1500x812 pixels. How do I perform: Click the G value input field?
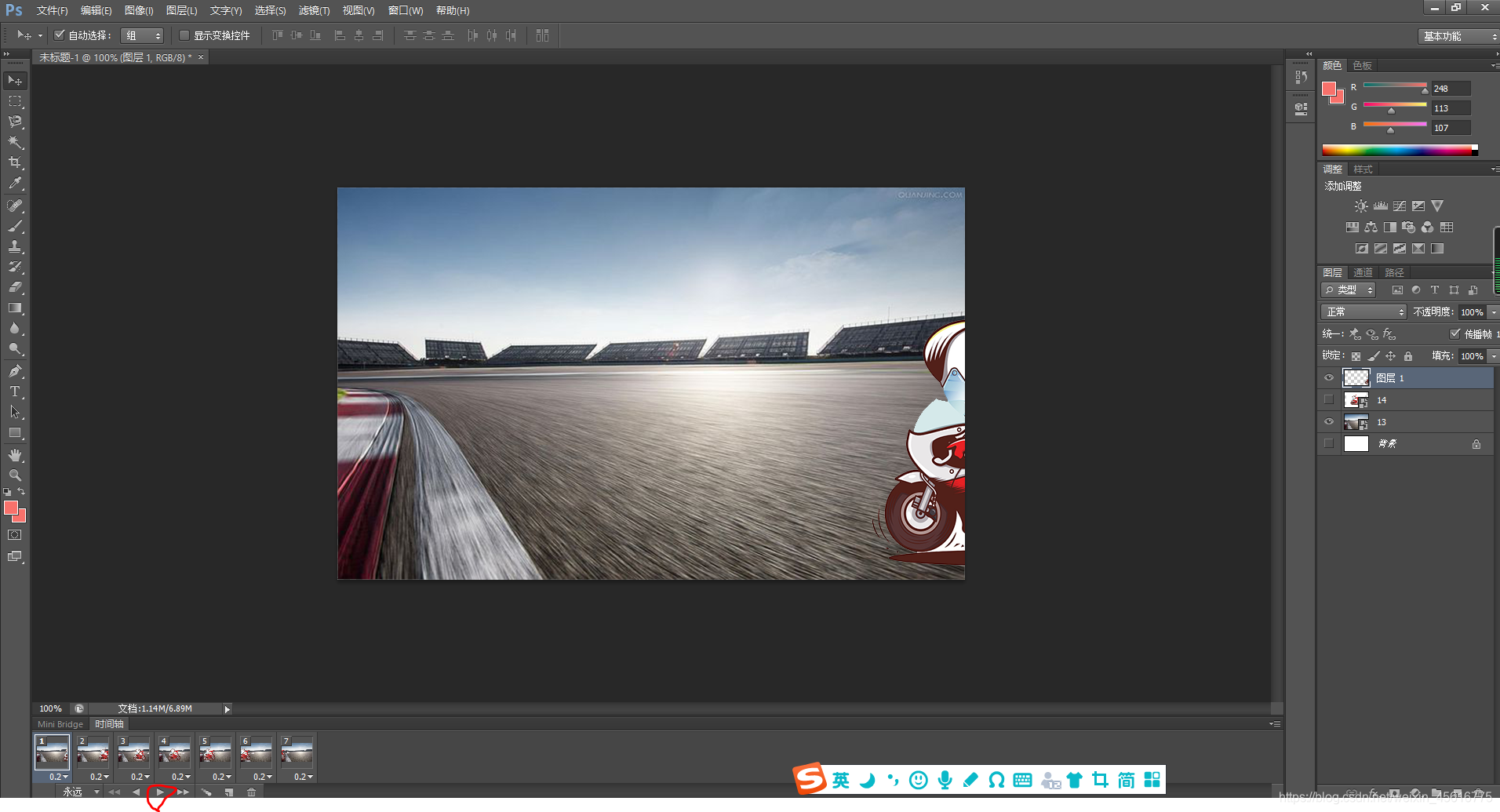click(x=1451, y=108)
